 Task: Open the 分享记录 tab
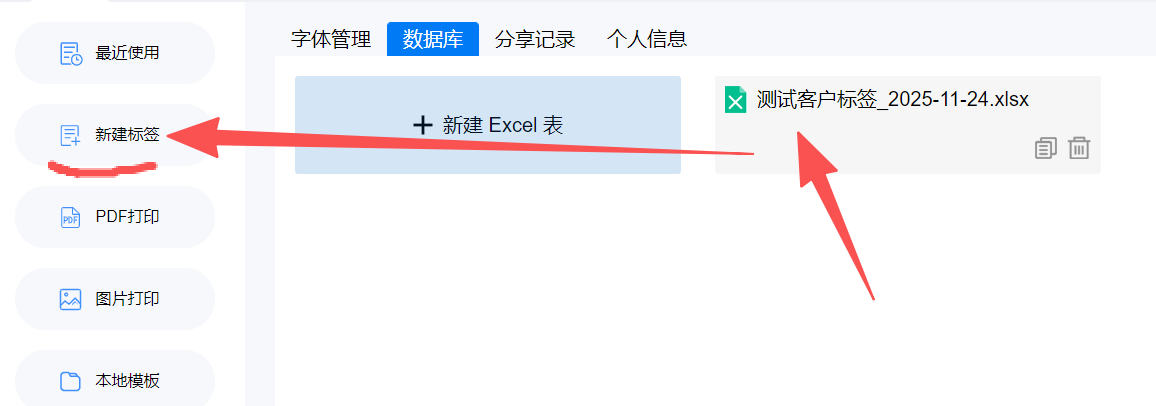tap(535, 39)
